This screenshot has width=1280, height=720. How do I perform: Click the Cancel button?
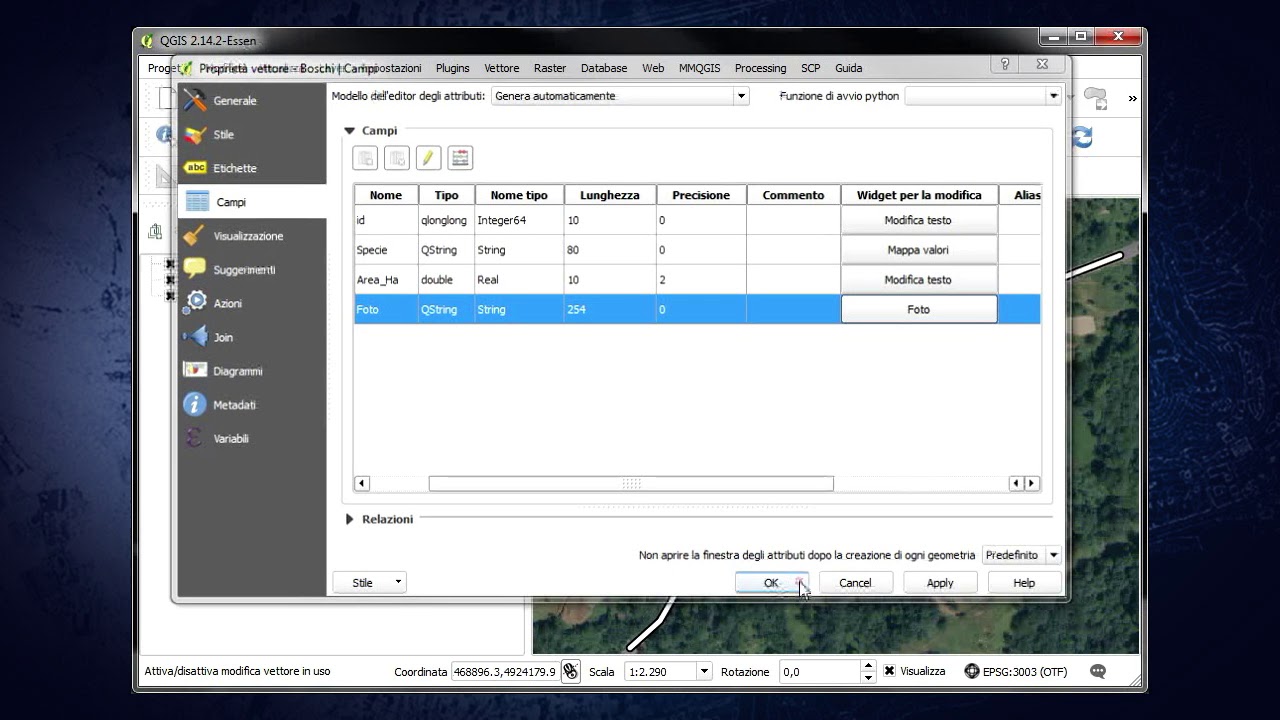point(855,583)
